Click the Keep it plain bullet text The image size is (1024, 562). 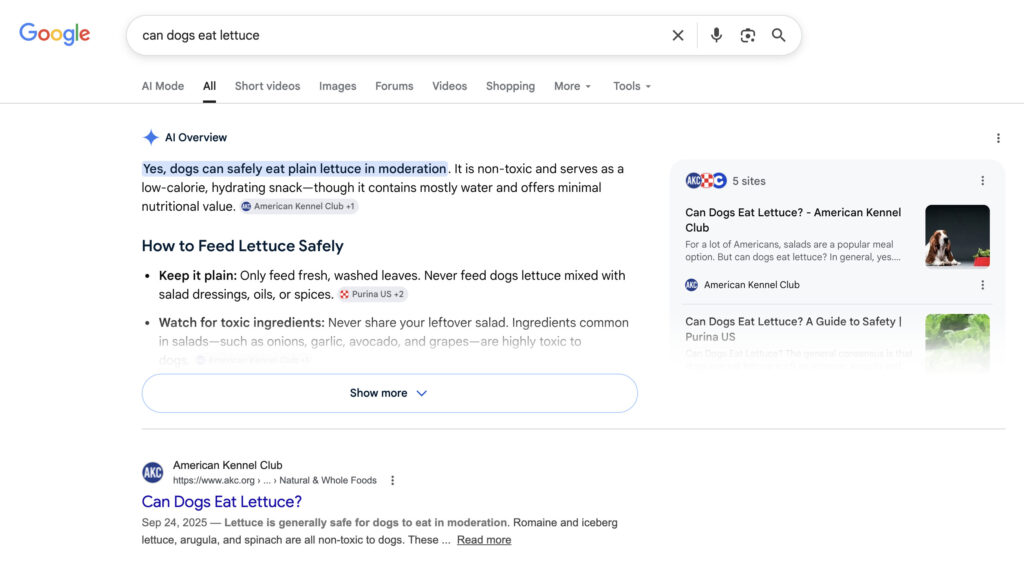coord(392,285)
